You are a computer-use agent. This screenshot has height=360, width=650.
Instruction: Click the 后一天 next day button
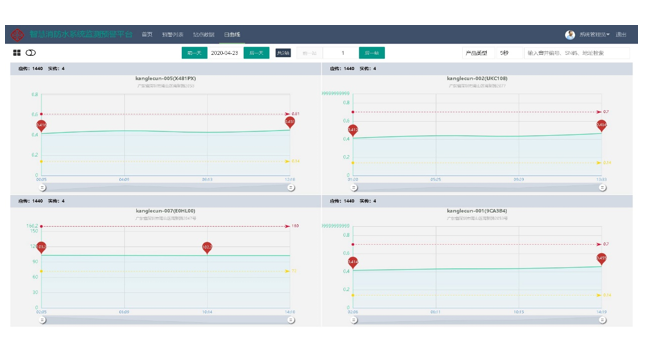click(x=256, y=53)
